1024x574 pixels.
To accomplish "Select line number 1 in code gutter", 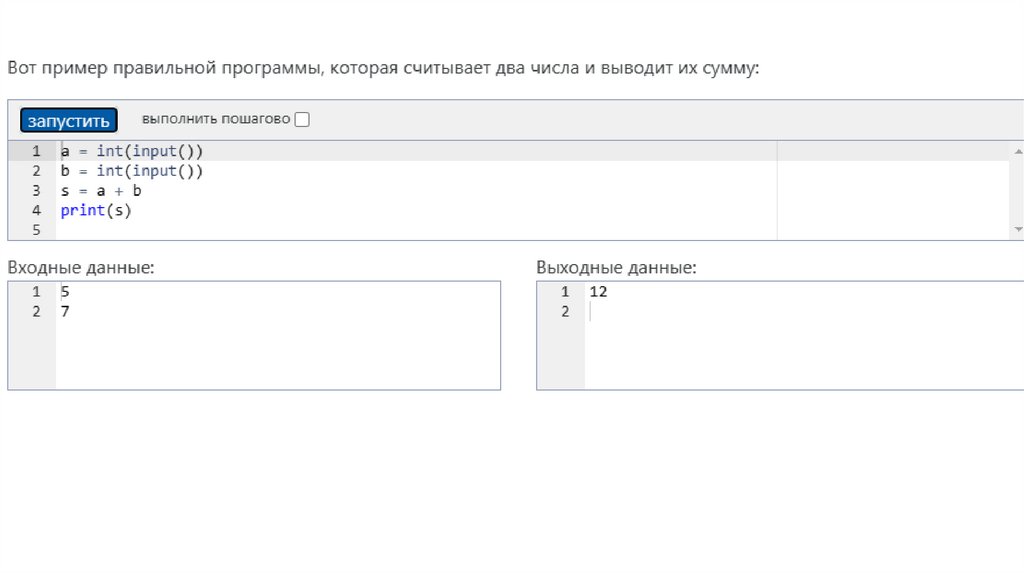I will [x=36, y=151].
